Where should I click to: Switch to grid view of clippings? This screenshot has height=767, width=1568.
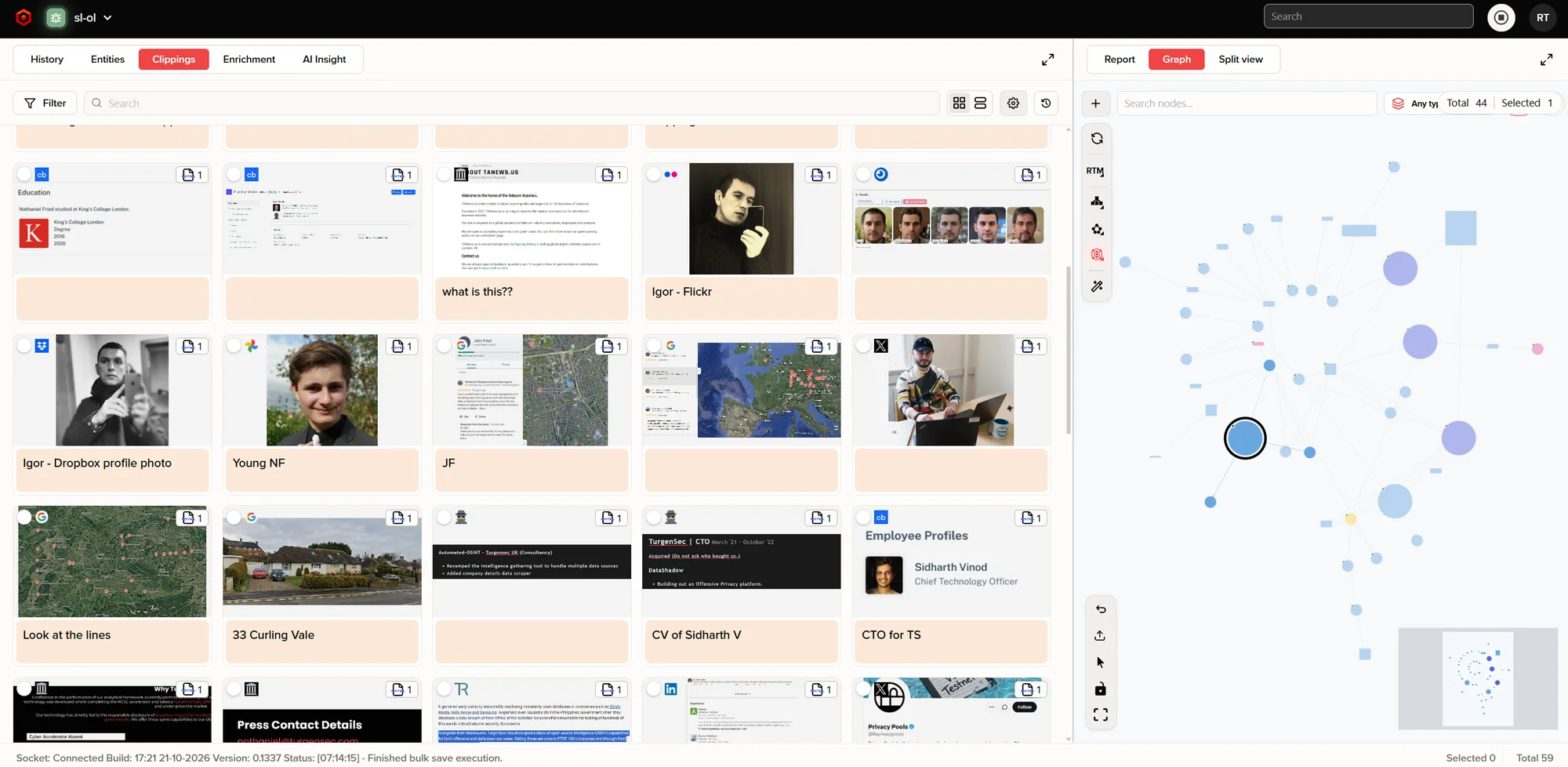(x=959, y=103)
